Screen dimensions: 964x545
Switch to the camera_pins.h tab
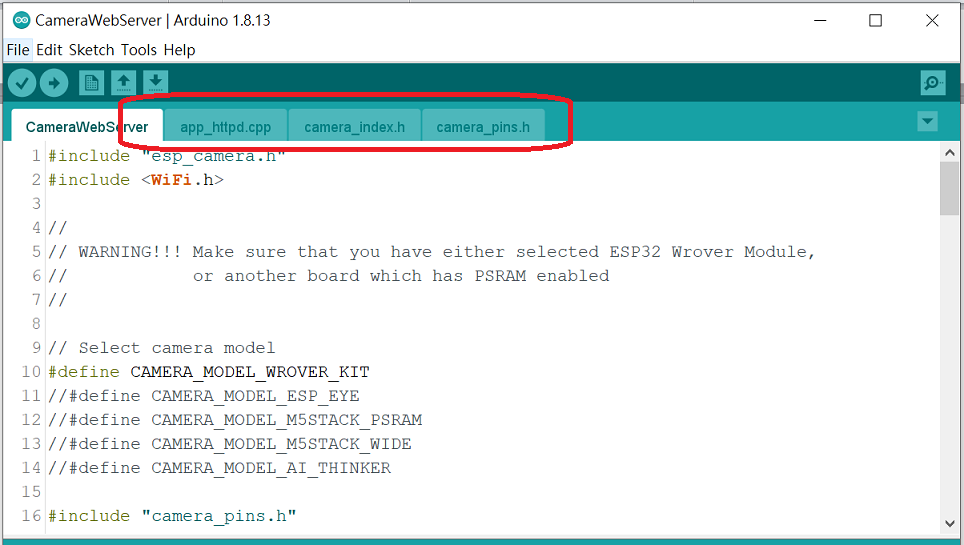483,127
